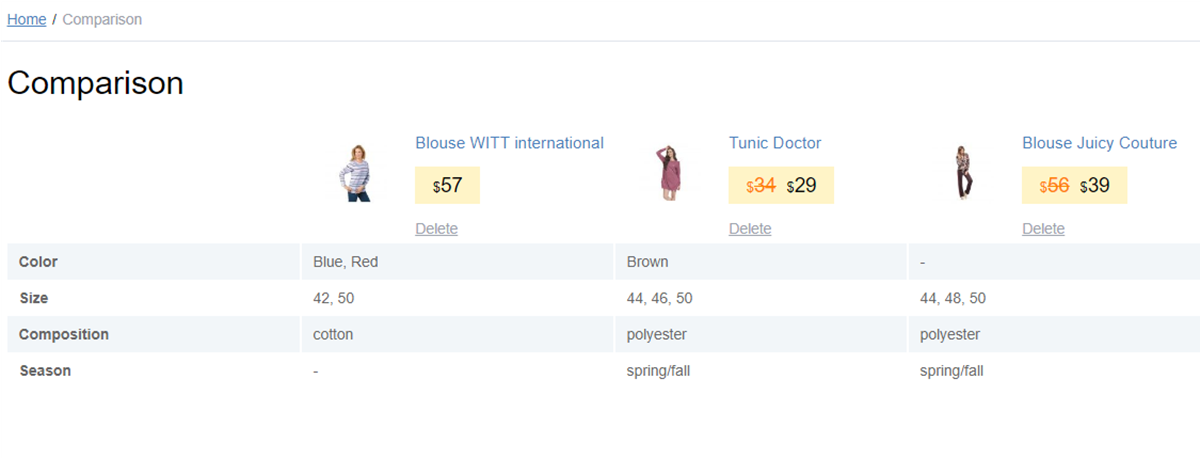Click the 'Brown' color cell
The height and width of the screenshot is (458, 1200).
coord(760,262)
